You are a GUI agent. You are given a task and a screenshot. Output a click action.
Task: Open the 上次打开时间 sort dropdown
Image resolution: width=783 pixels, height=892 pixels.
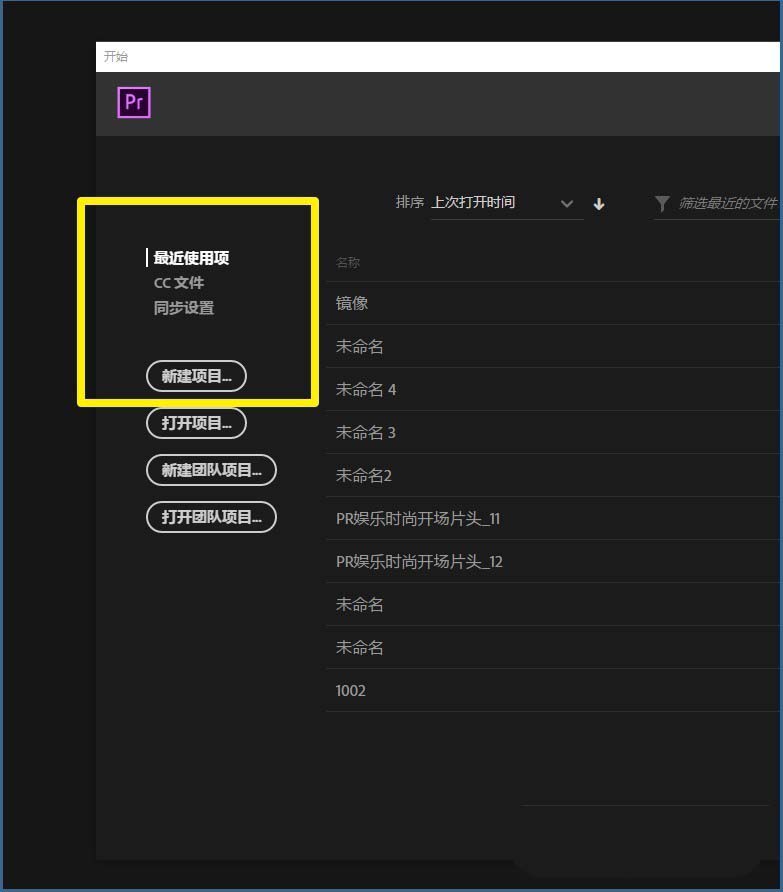507,203
